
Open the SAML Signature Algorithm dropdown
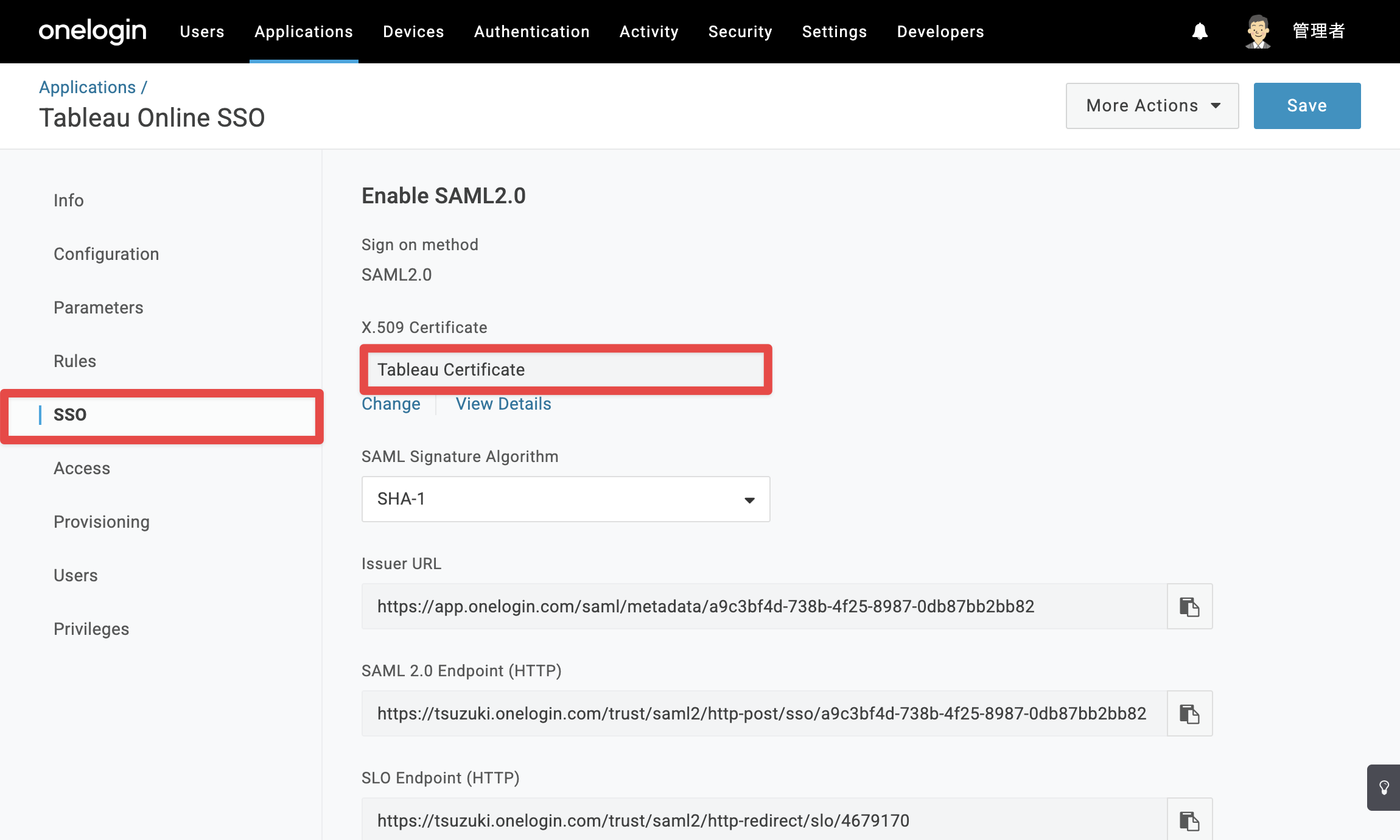click(565, 499)
